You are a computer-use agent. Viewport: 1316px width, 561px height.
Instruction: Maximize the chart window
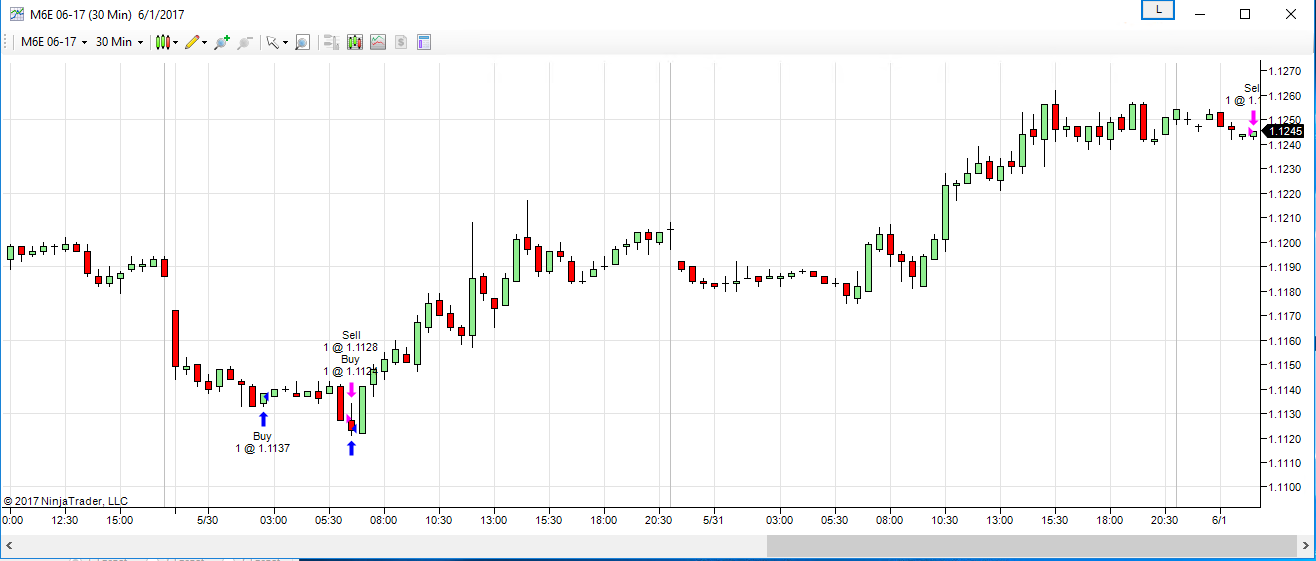pos(1245,14)
